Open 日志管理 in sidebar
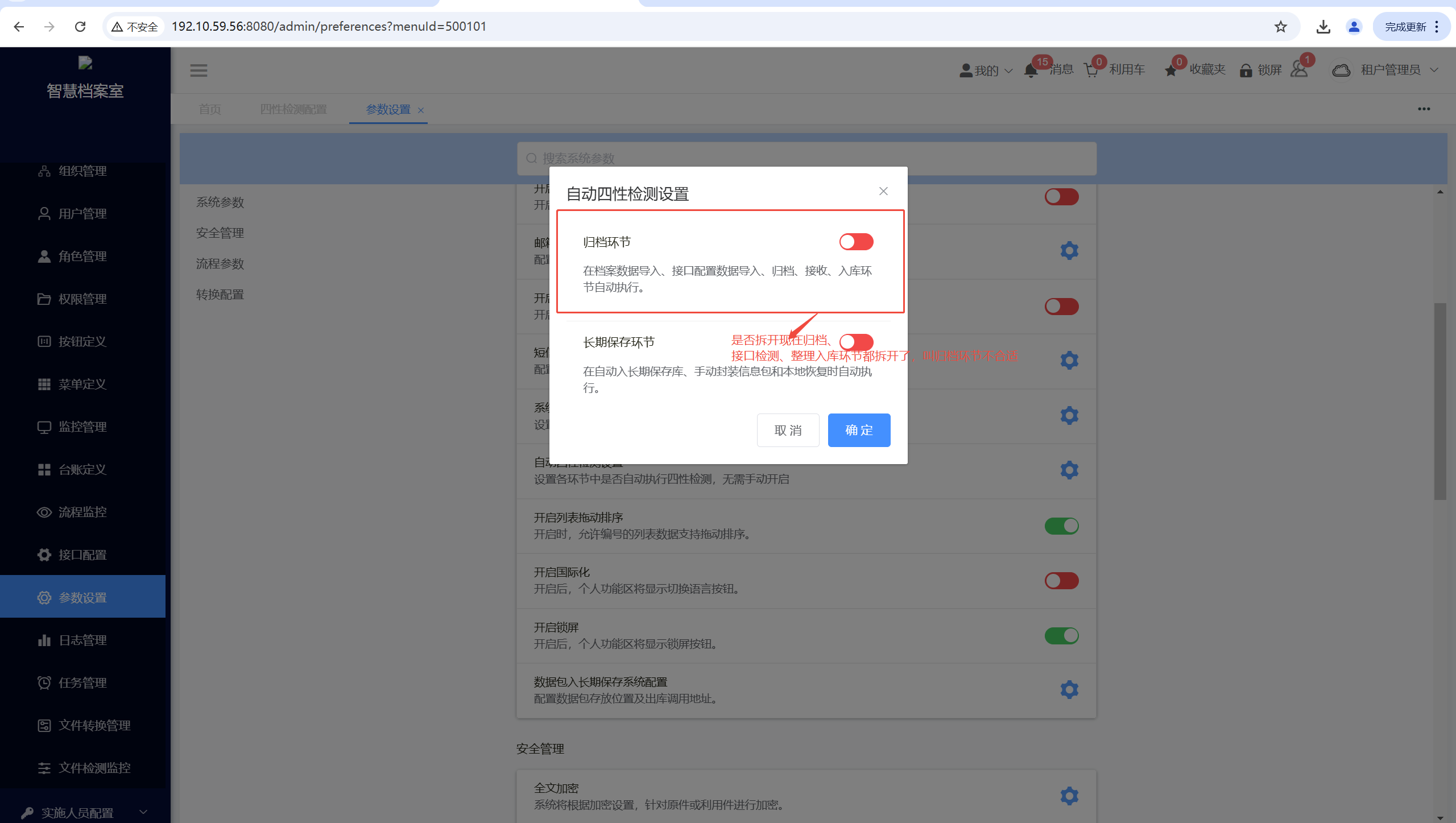 pos(82,640)
